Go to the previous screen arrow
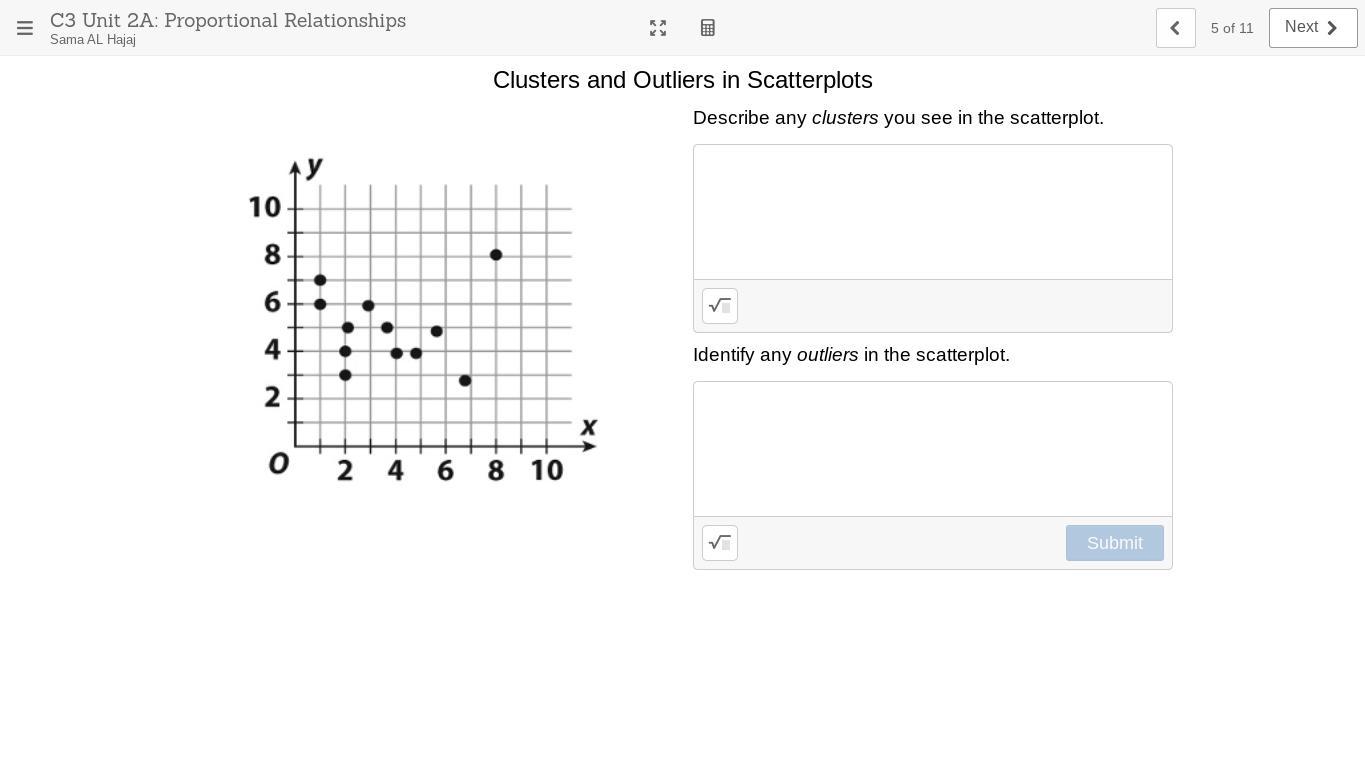The width and height of the screenshot is (1365, 767). click(1175, 28)
